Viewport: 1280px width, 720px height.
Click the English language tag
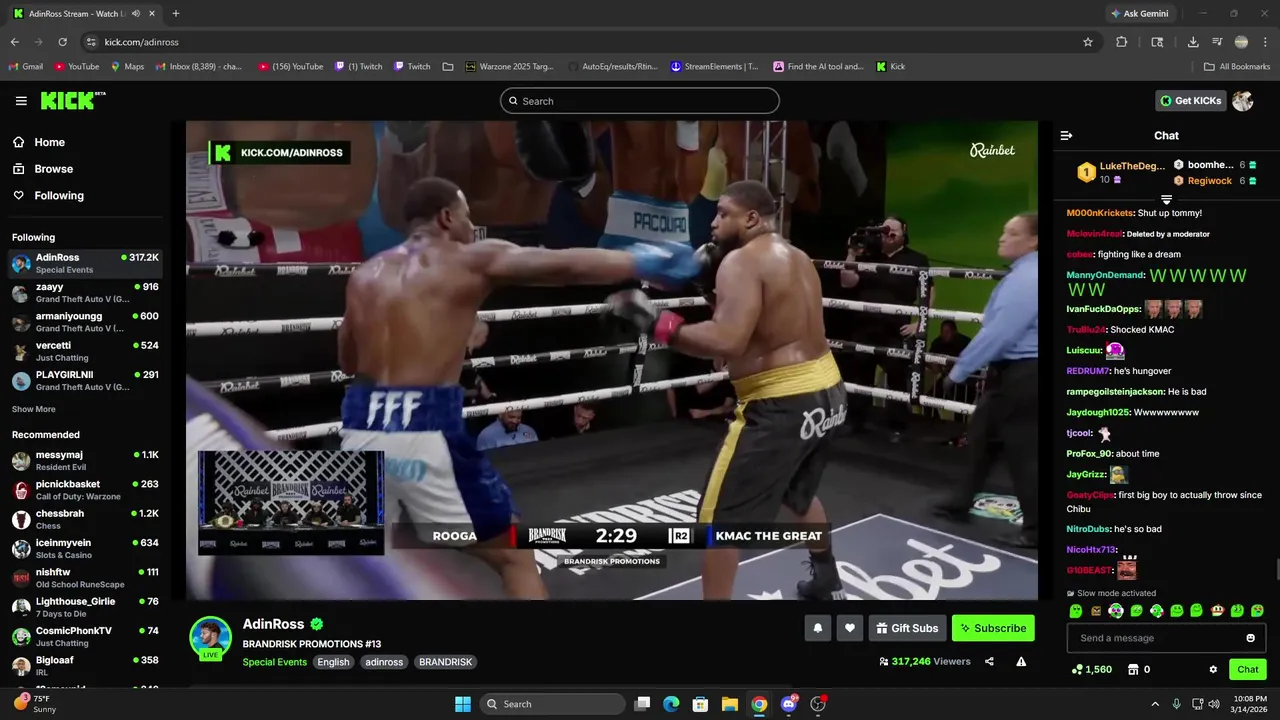(333, 662)
